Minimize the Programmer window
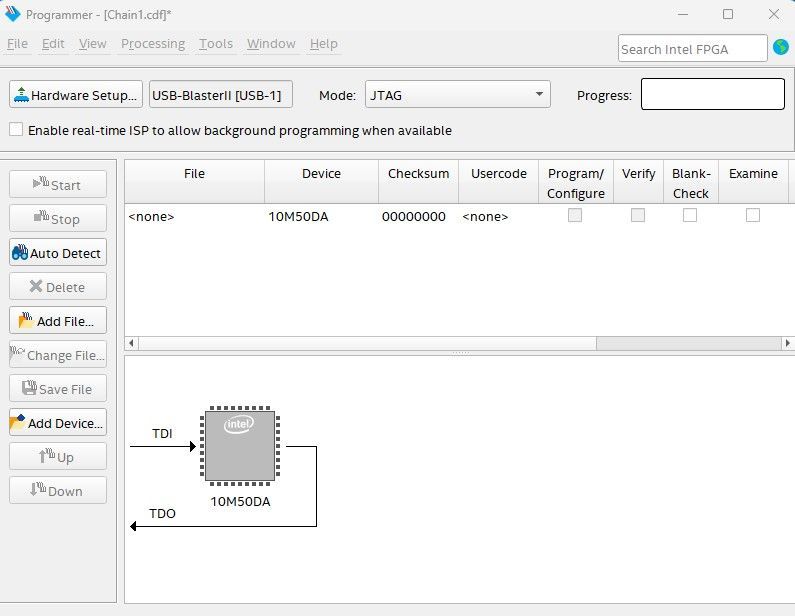Viewport: 795px width, 616px height. pos(683,14)
